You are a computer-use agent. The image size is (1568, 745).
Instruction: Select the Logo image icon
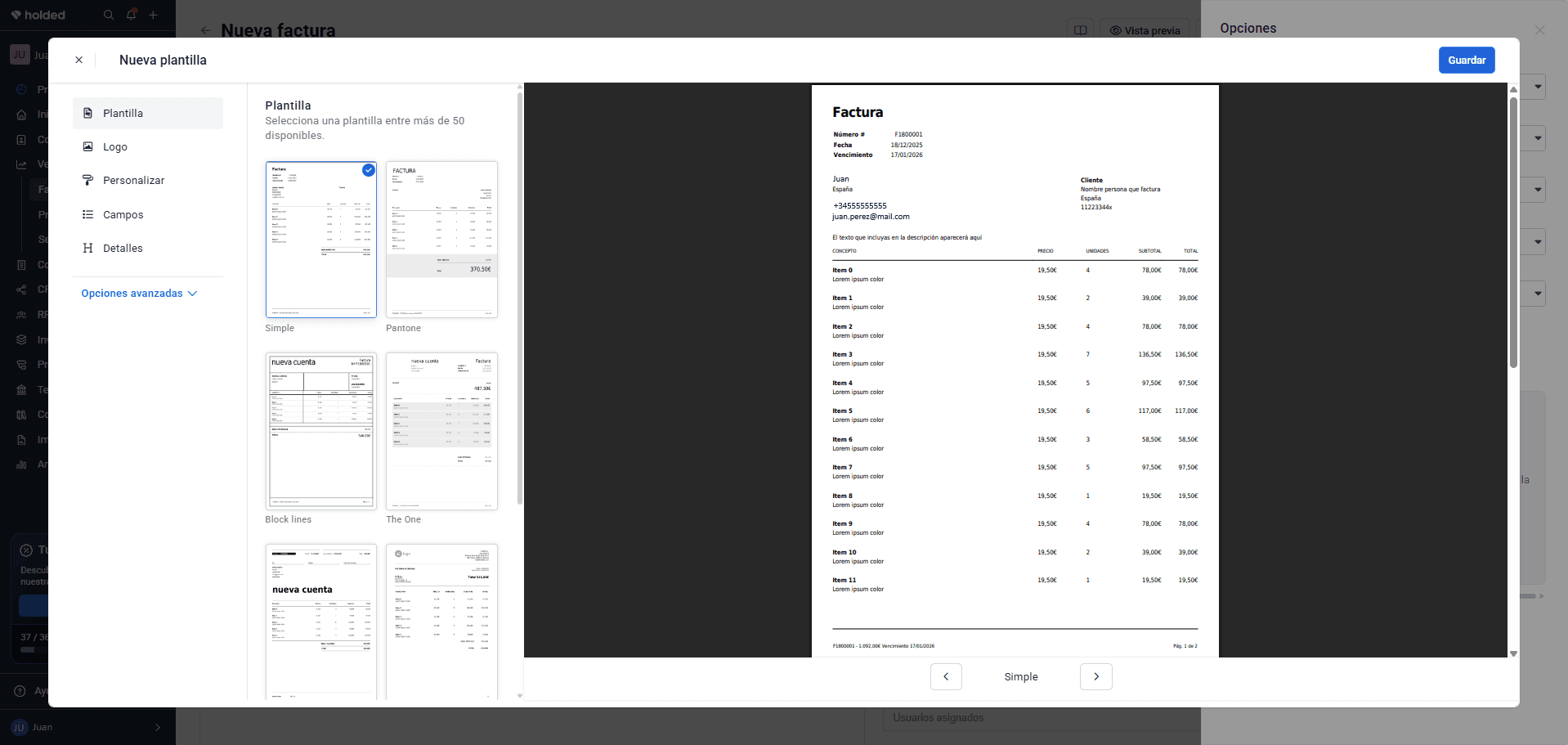pos(87,146)
